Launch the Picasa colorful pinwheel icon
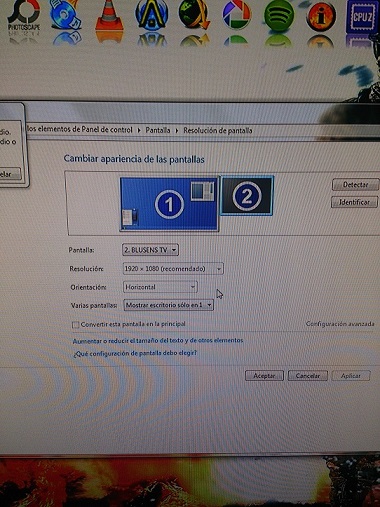The image size is (380, 507). click(x=236, y=15)
